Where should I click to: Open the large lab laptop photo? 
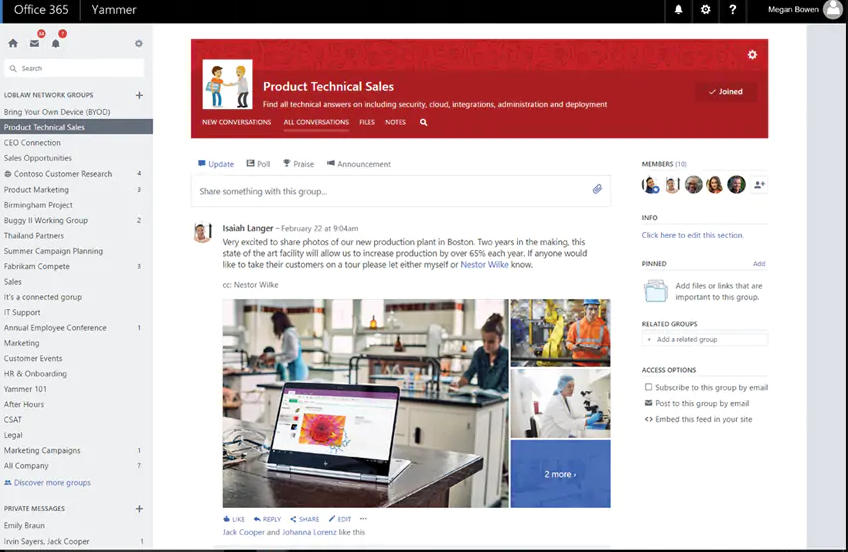(x=366, y=403)
